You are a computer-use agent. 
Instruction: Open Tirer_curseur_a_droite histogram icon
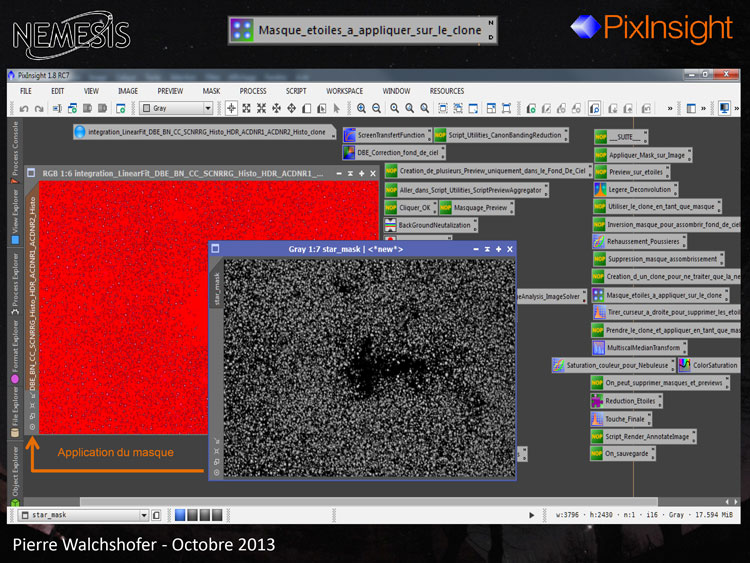point(666,312)
